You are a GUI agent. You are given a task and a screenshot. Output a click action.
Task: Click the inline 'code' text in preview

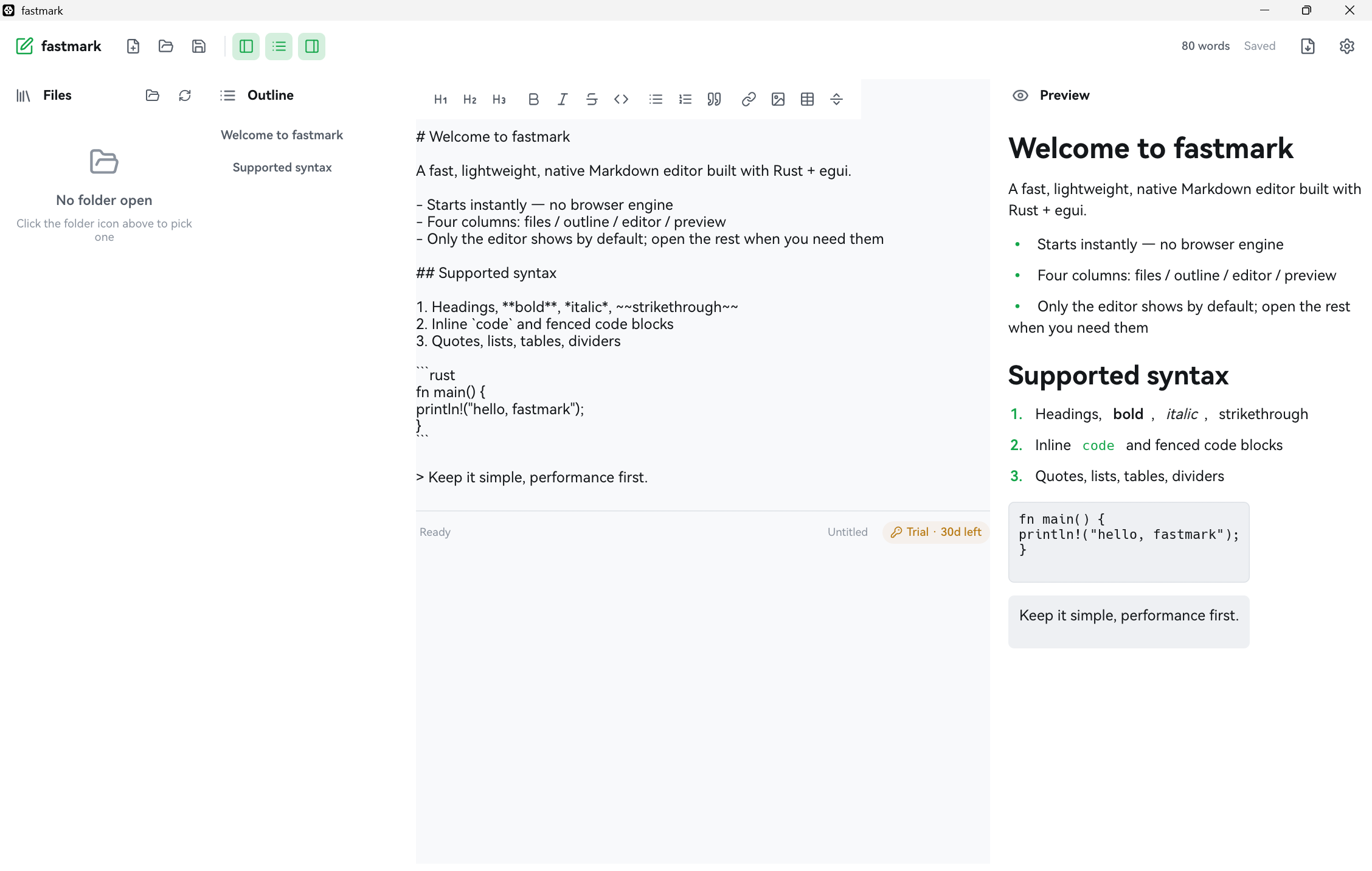tap(1098, 445)
